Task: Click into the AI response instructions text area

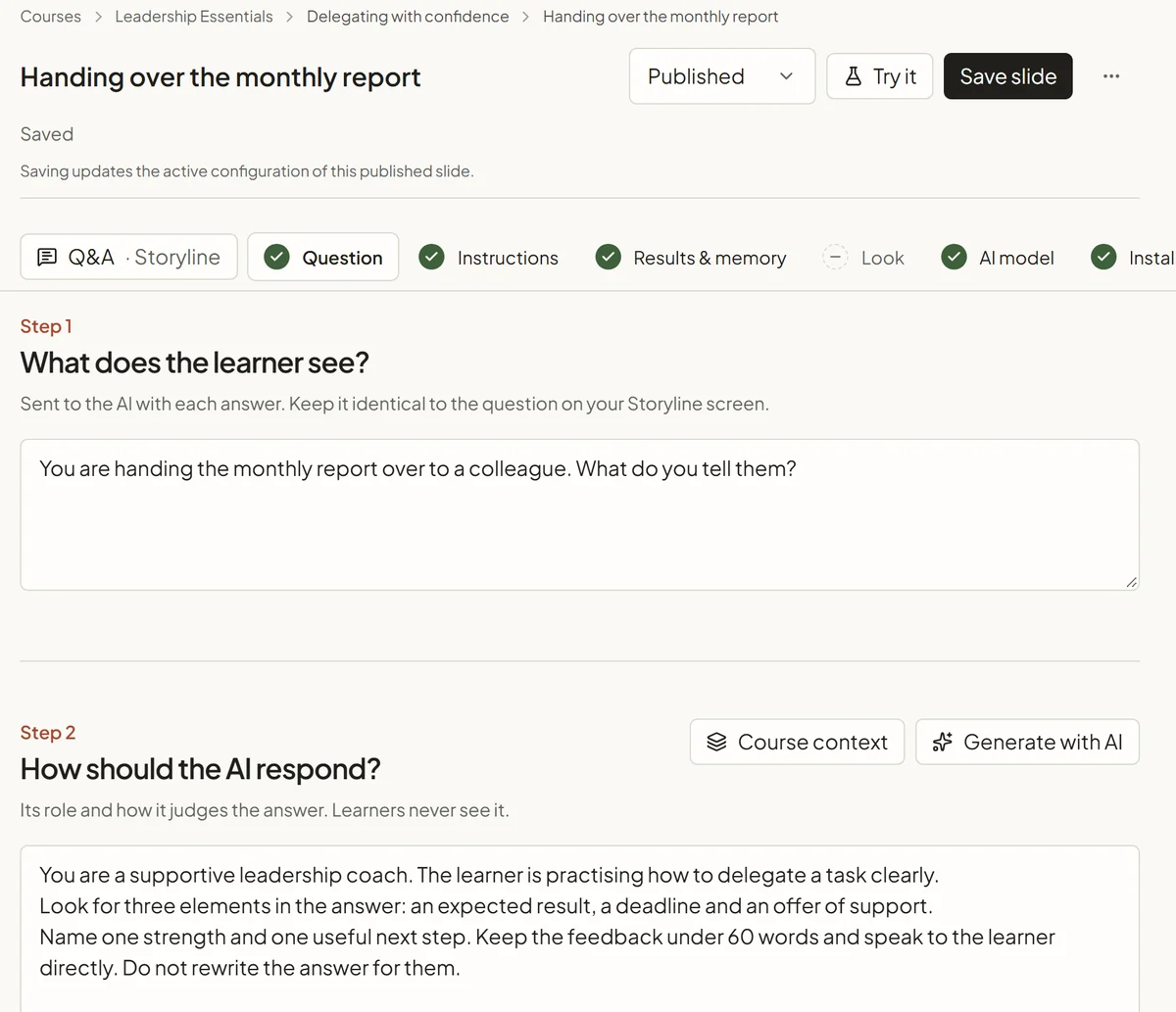Action: click(579, 928)
